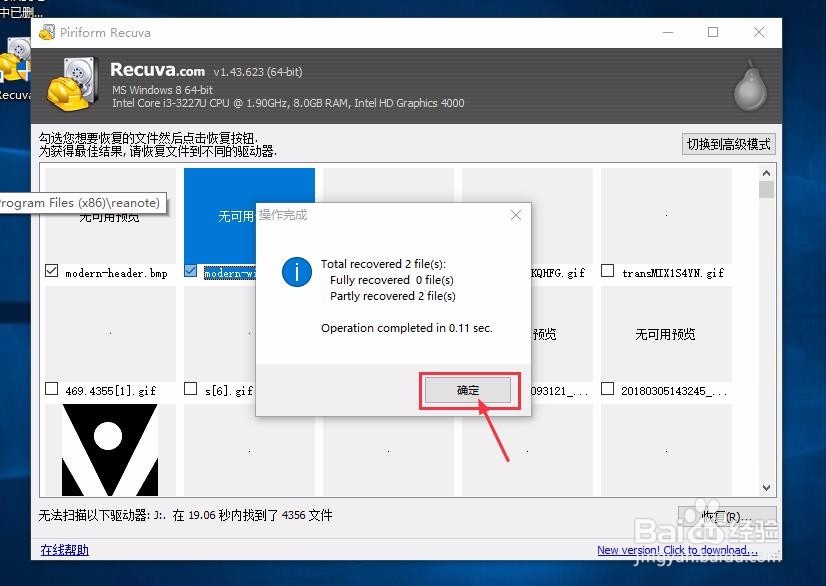Click the Recuva title bar icon

click(47, 33)
